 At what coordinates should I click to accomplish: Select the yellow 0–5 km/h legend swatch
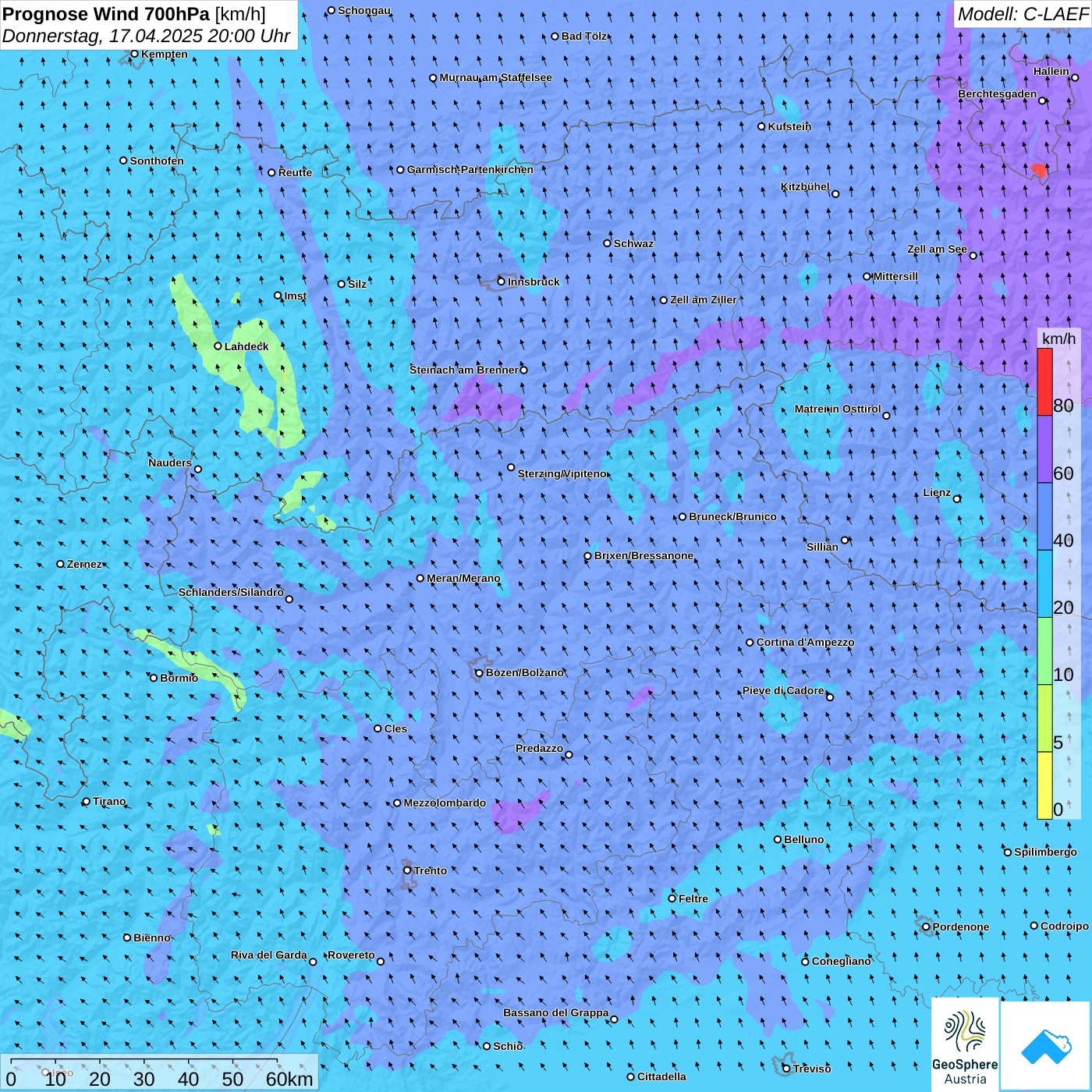[x=1044, y=785]
